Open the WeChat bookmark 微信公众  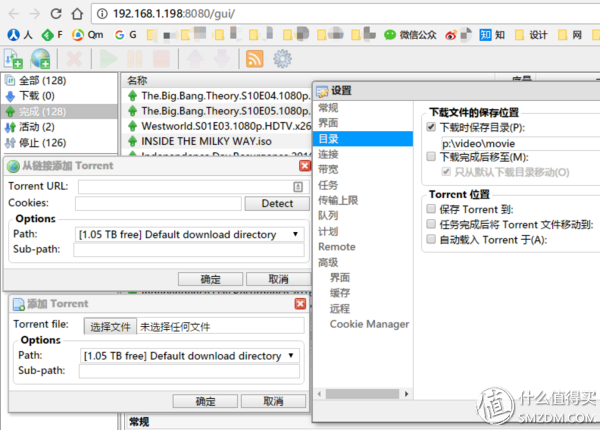pyautogui.click(x=410, y=35)
